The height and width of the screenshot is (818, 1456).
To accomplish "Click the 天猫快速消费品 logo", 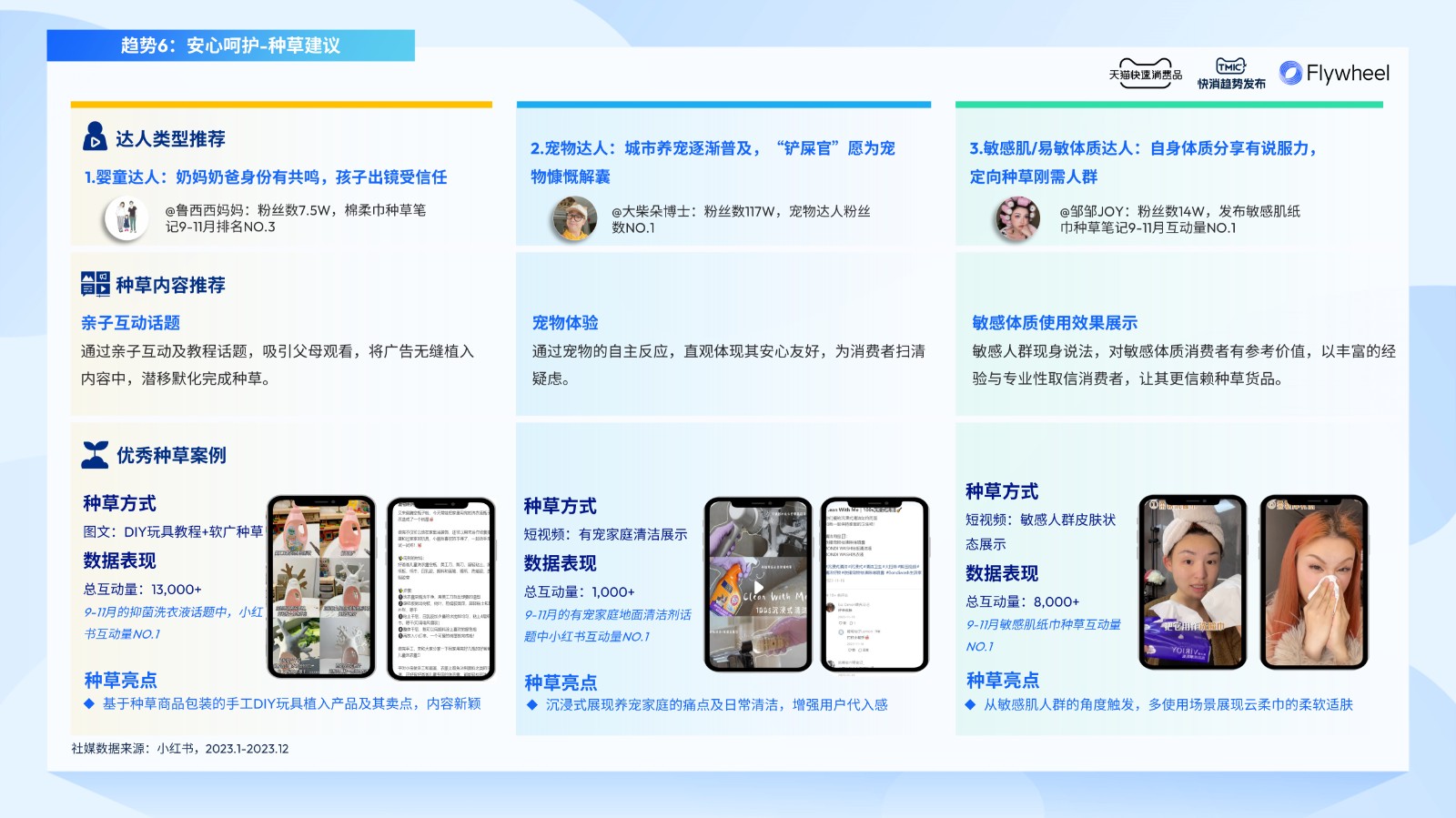I will [1145, 74].
